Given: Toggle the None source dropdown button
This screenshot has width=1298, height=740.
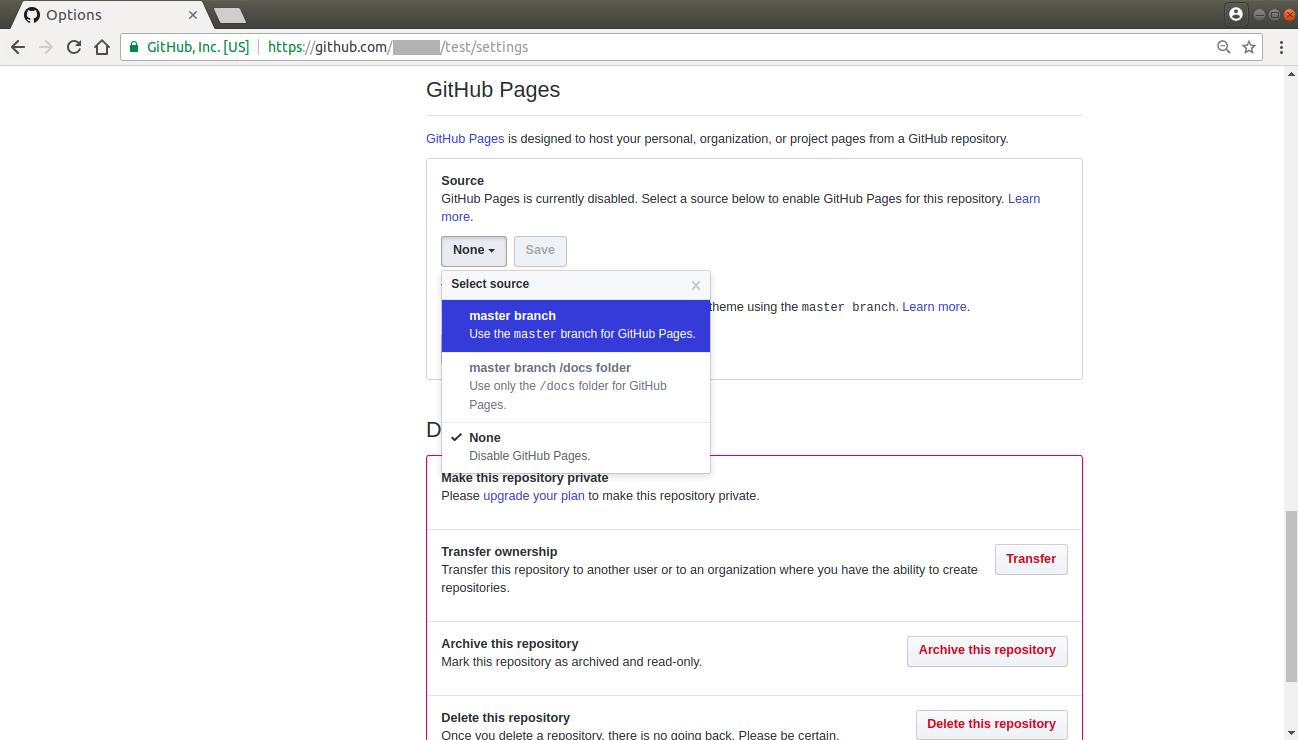Looking at the screenshot, I should [474, 251].
